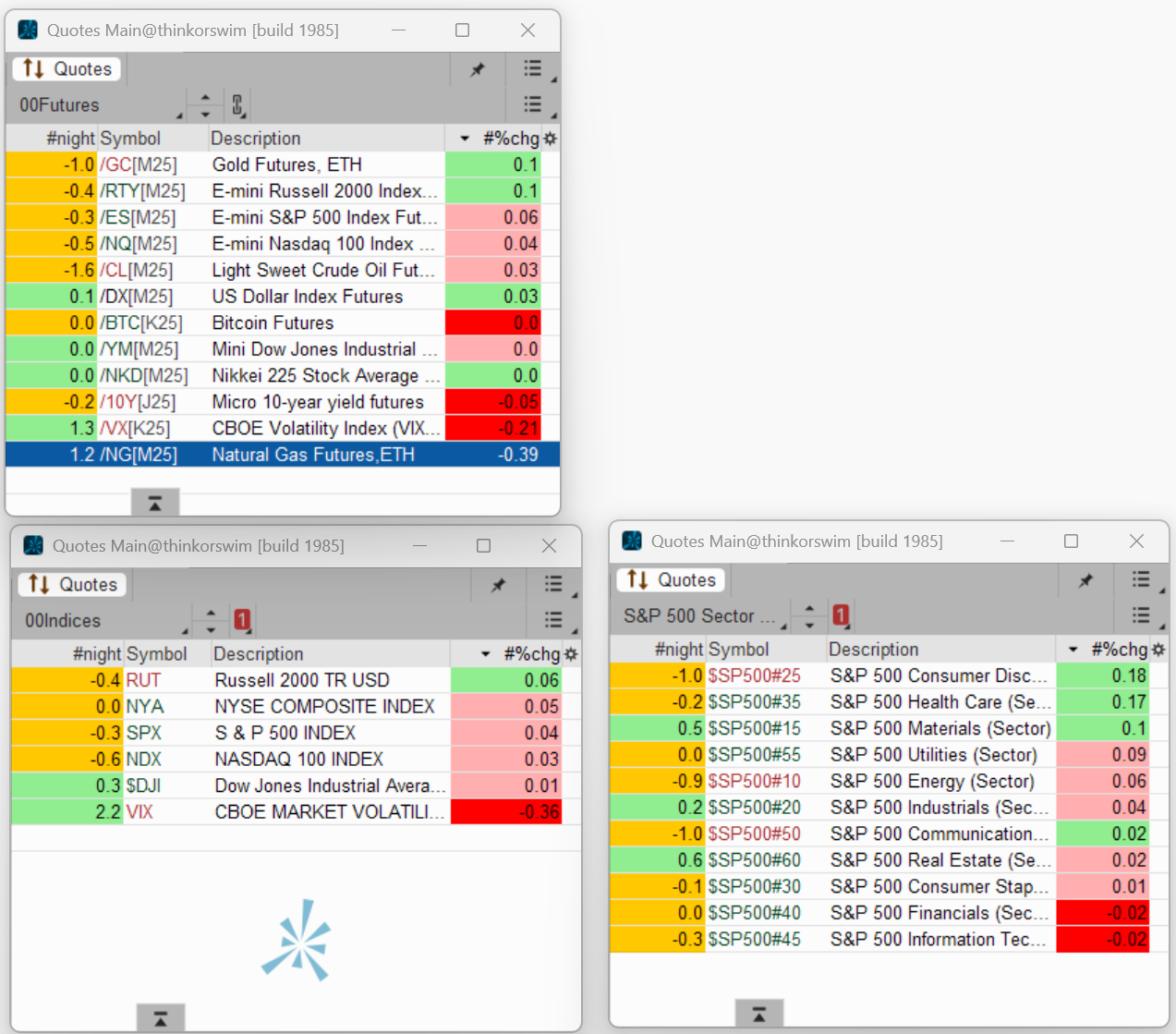The width and height of the screenshot is (1176, 1034).
Task: Step watchlist with arrows next to 00Futures
Action: 205,105
